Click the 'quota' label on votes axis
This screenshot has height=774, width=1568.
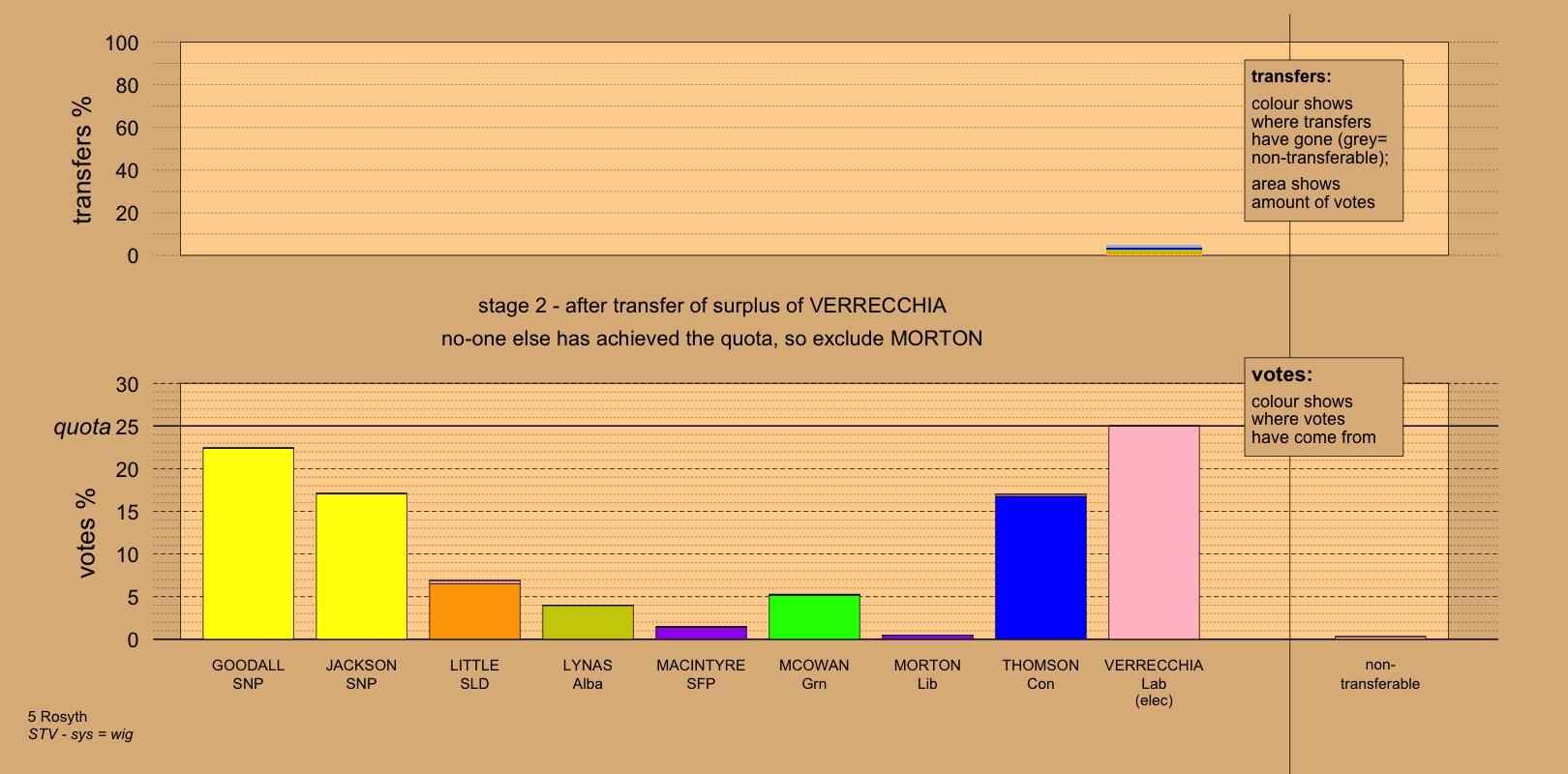pos(82,427)
